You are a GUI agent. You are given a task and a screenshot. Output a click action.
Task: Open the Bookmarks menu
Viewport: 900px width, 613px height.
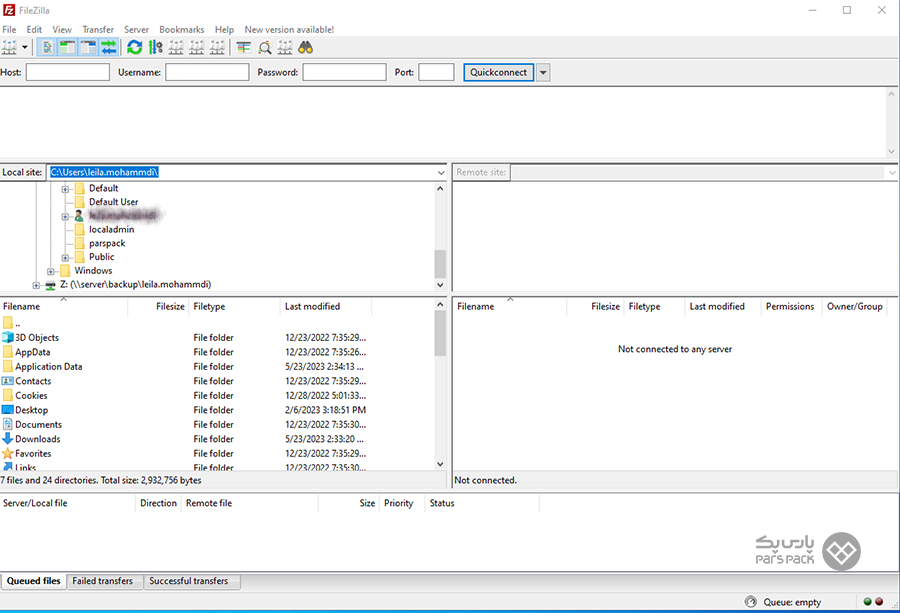[181, 29]
